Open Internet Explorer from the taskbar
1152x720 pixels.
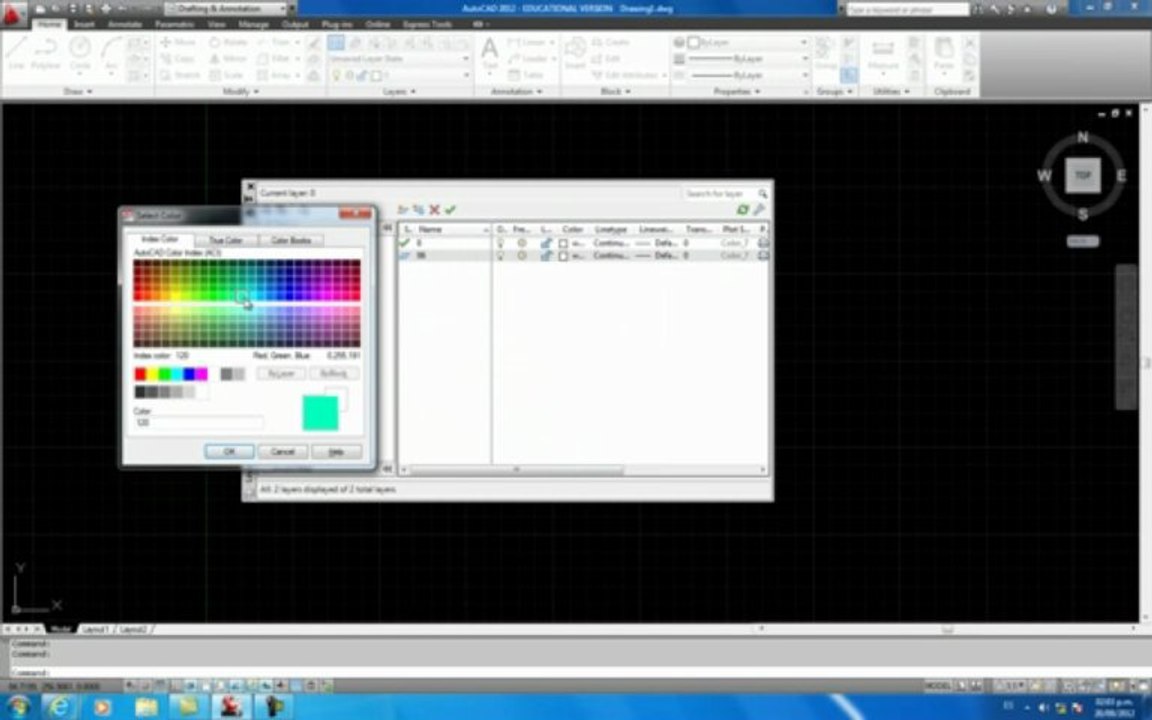coord(59,707)
